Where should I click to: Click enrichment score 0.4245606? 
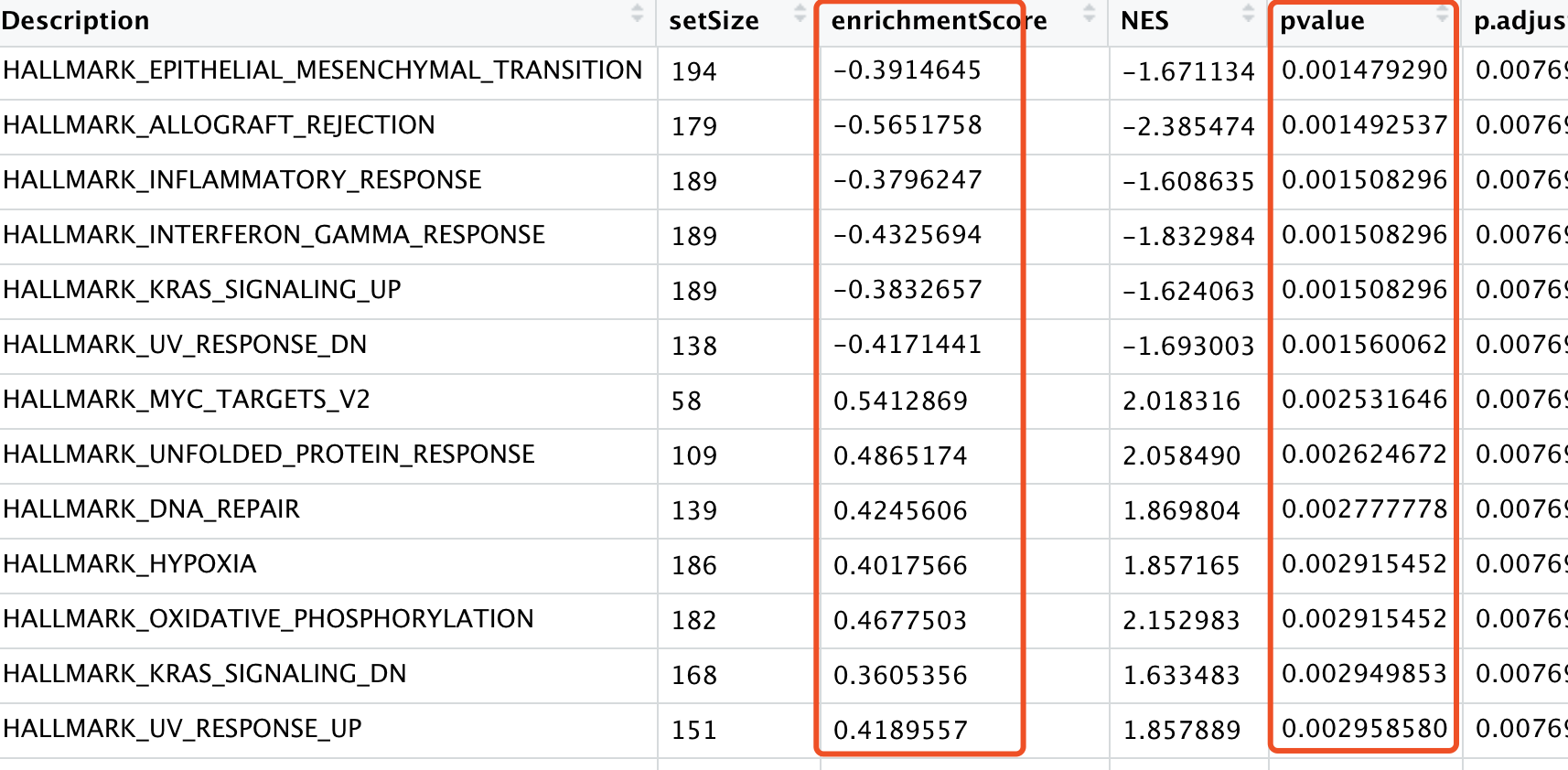pos(900,510)
